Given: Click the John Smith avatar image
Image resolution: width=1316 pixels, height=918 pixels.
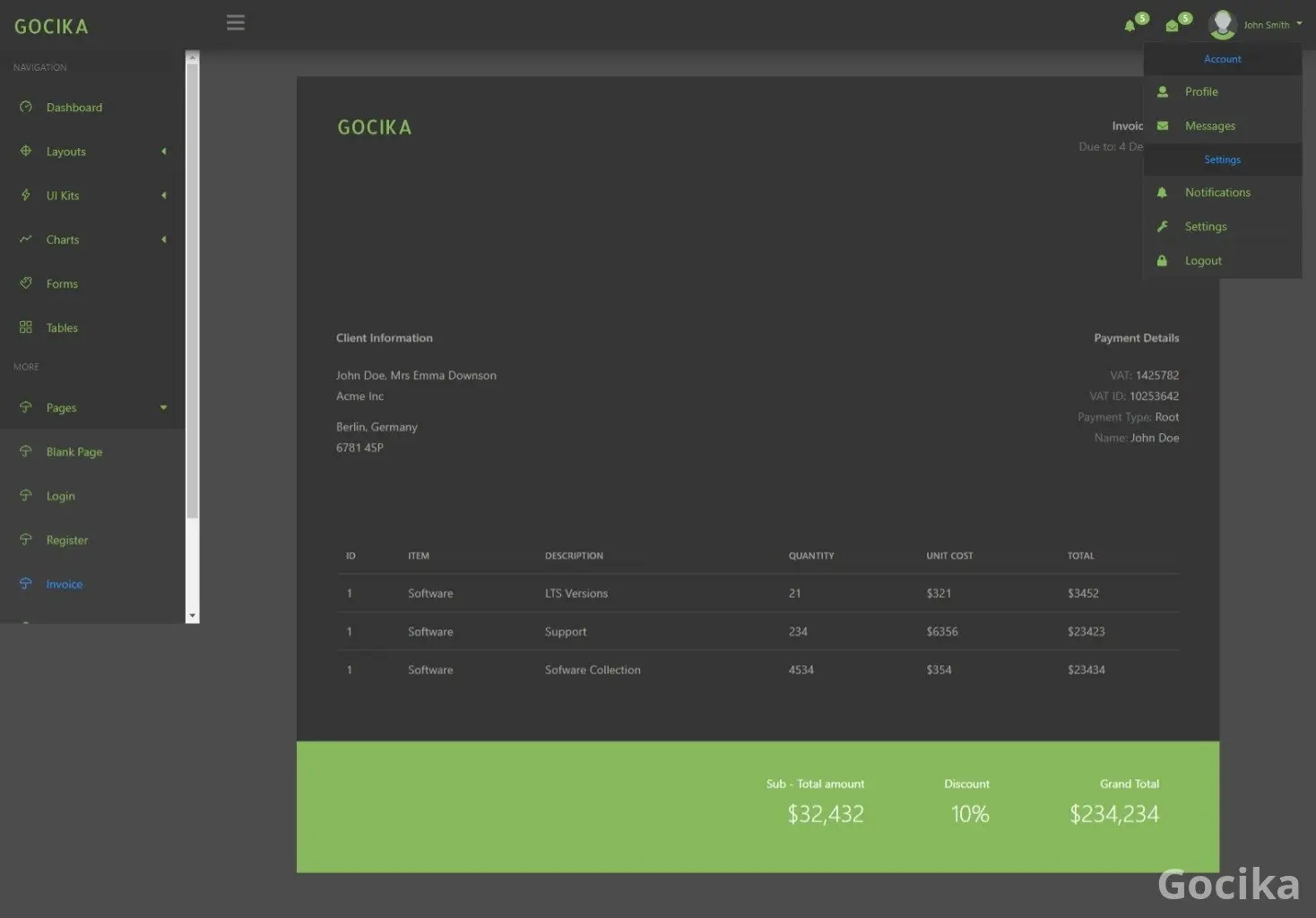Looking at the screenshot, I should (1222, 24).
